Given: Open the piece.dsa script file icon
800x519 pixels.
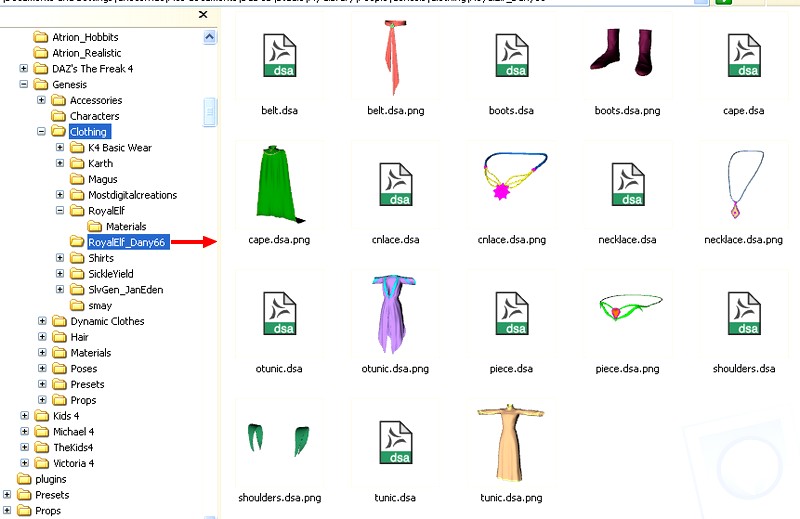Looking at the screenshot, I should coord(512,313).
